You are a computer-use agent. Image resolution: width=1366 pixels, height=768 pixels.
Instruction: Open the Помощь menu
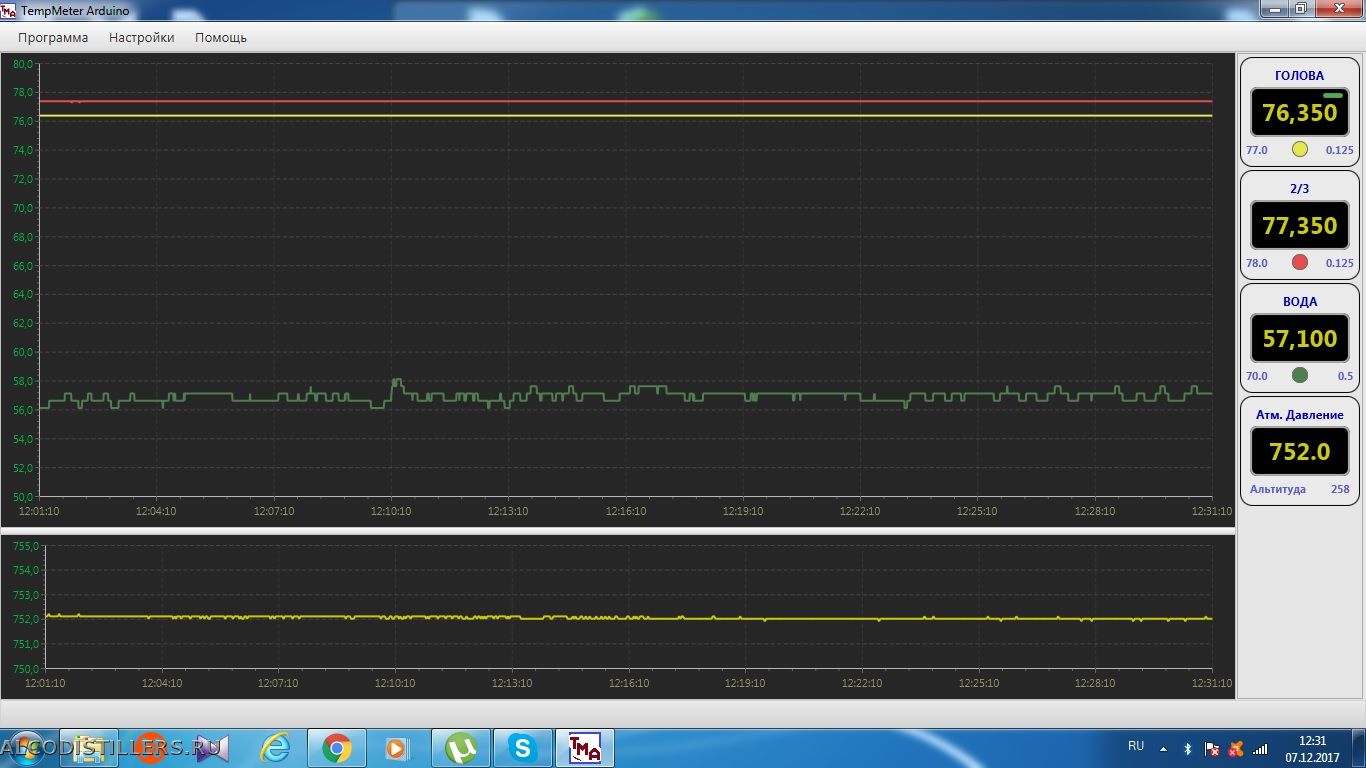click(221, 38)
